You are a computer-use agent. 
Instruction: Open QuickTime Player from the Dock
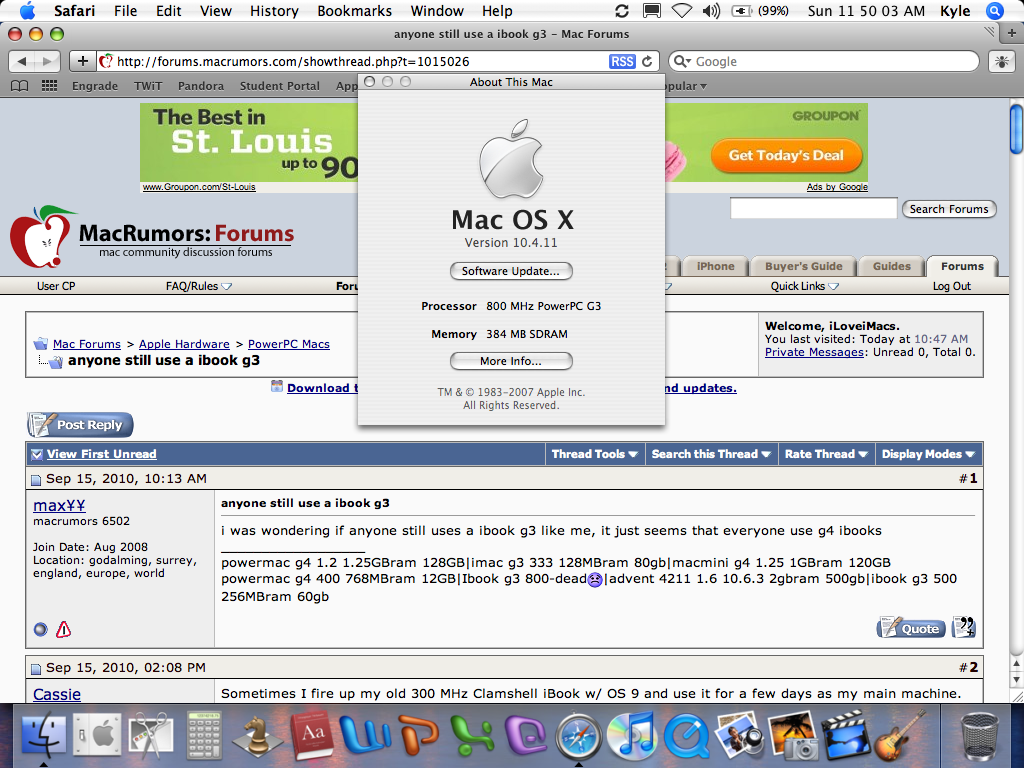(686, 737)
